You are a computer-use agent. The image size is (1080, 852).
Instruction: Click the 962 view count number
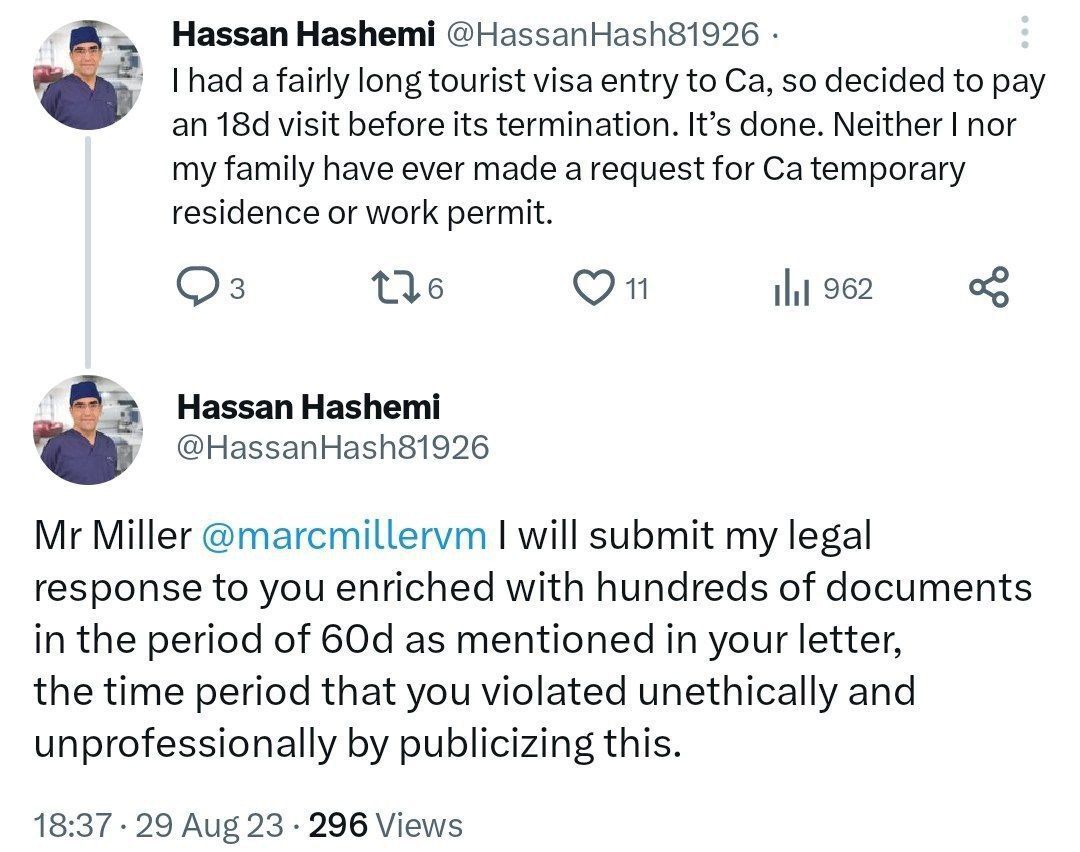click(847, 289)
